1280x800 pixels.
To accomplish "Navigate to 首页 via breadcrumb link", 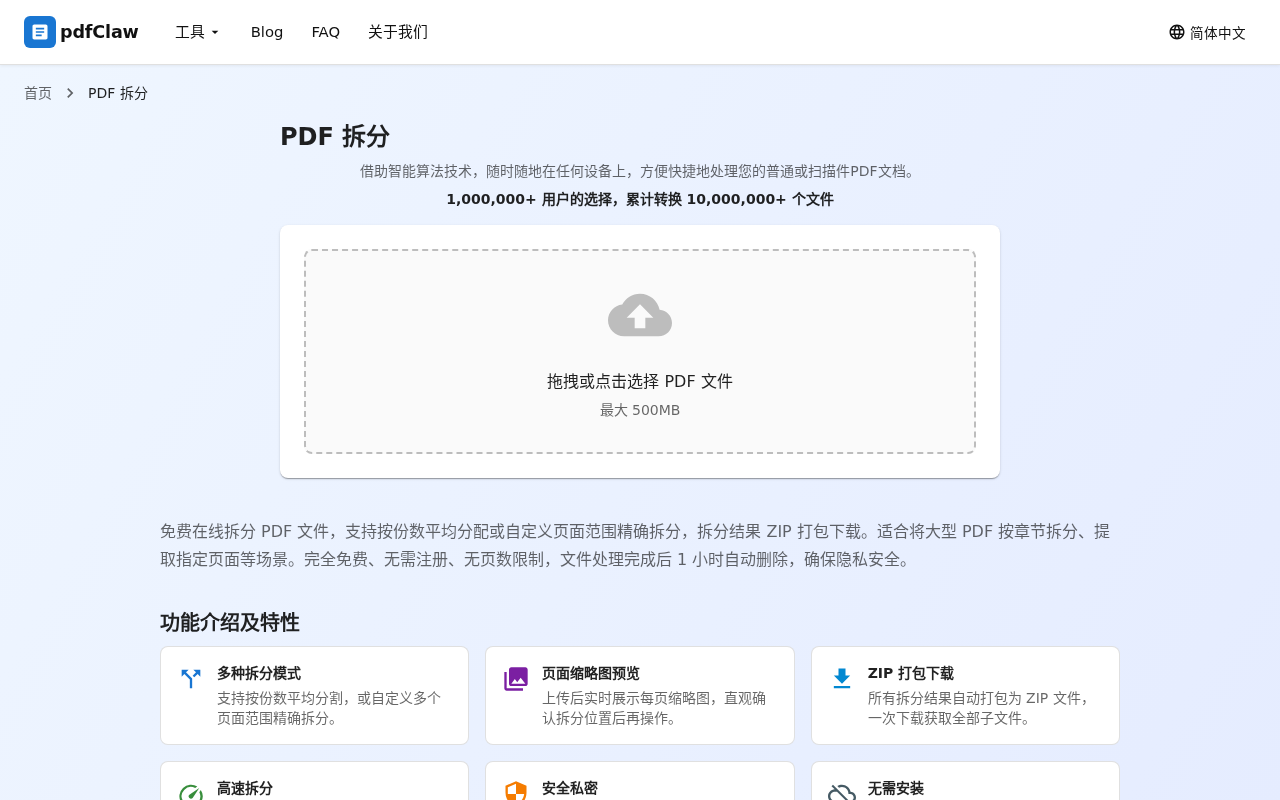I will click(x=38, y=93).
